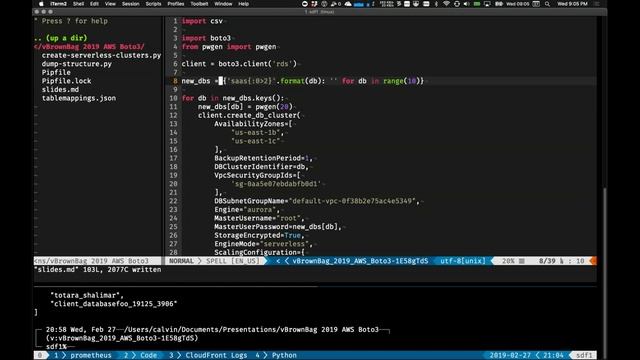Click the EngineMode="serverless" line
Viewport: 640px width, 360px height.
[x=264, y=244]
